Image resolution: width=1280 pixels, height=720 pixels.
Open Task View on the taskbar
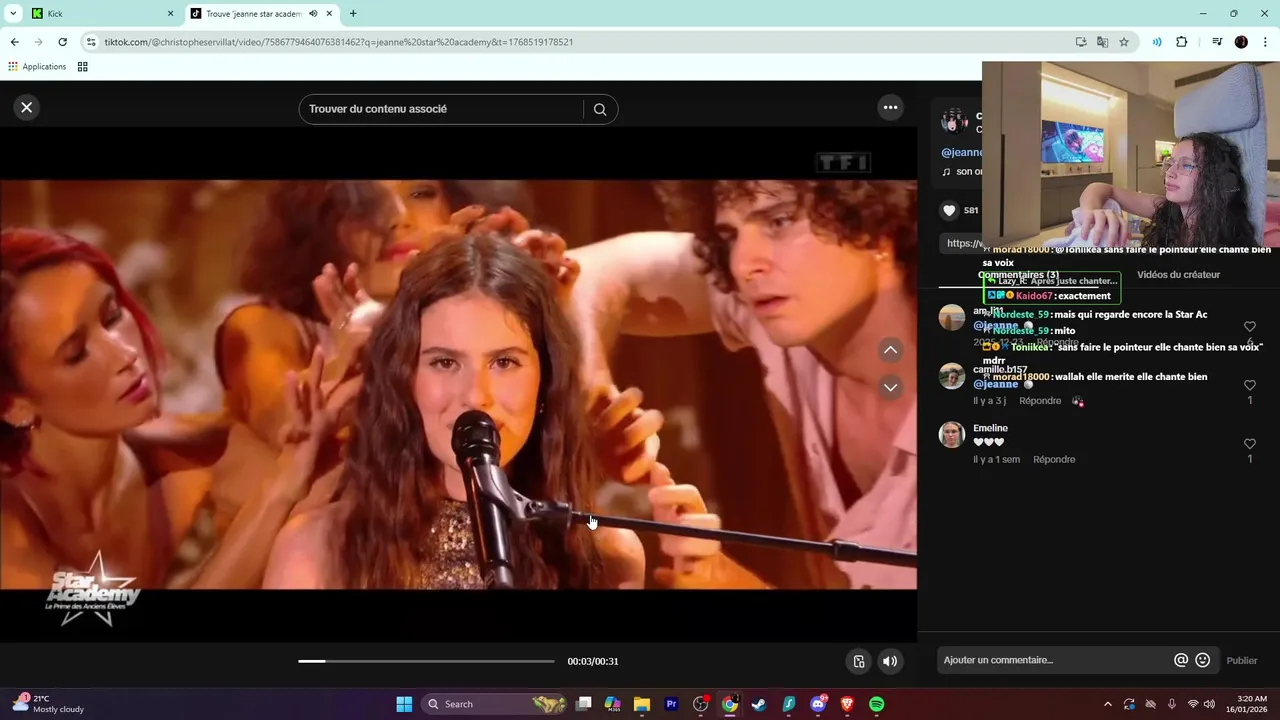tap(584, 704)
